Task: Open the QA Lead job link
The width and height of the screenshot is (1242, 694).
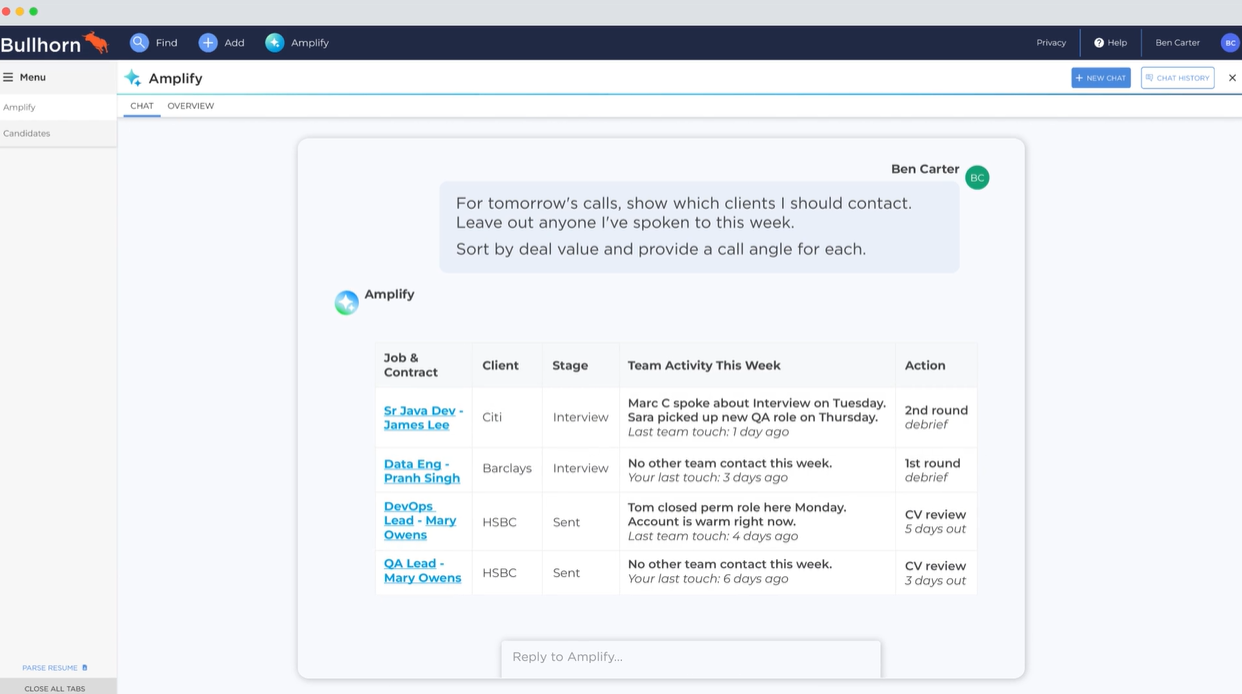Action: pos(410,564)
